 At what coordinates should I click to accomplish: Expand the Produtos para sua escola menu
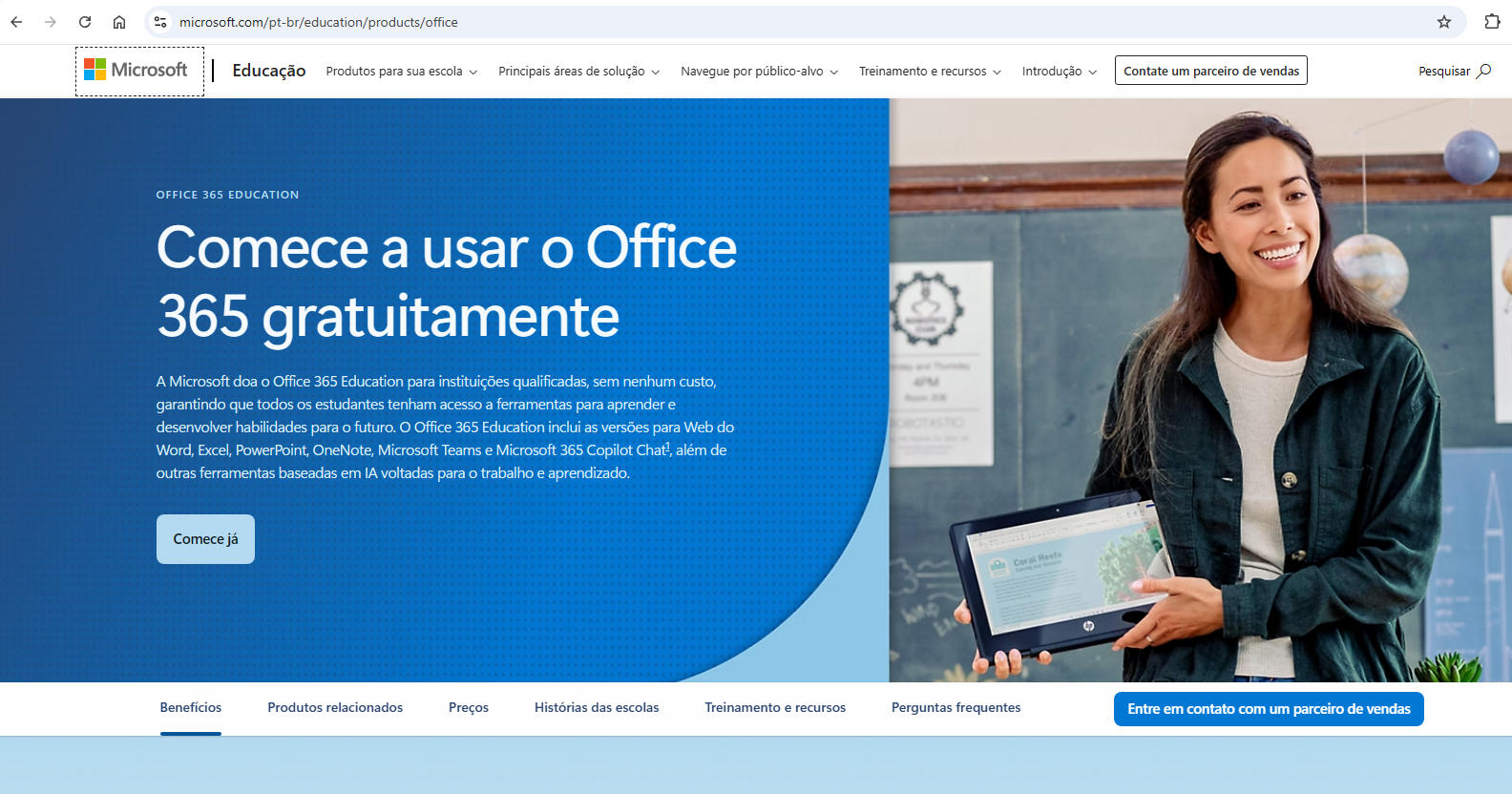401,72
